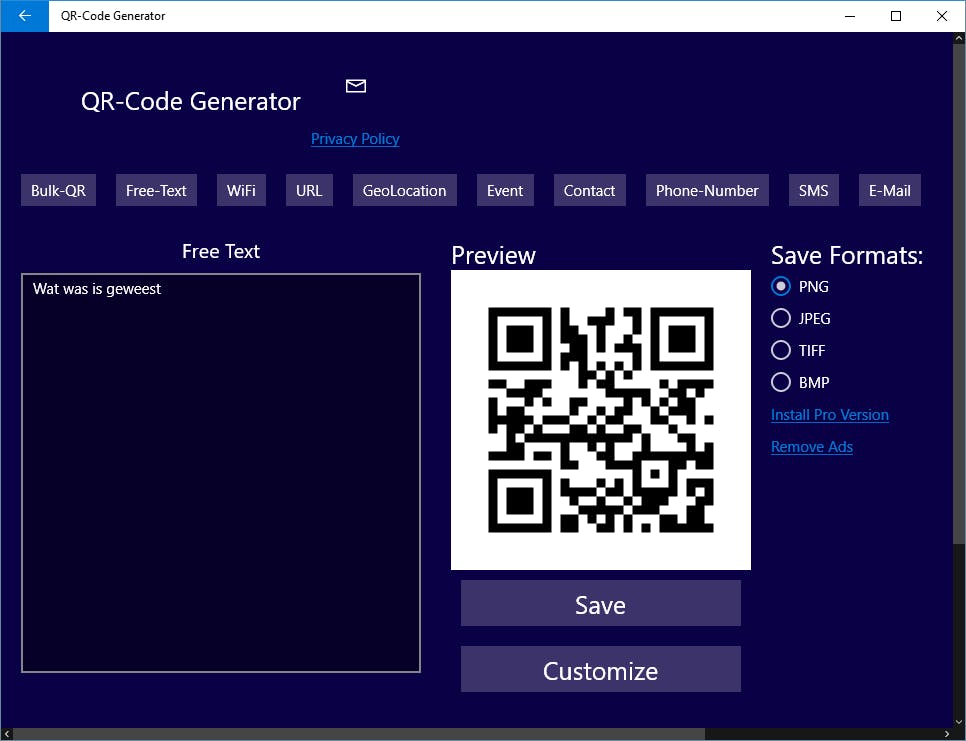Click the horizontal scrollbar thumb
Viewport: 966px width, 741px height.
(x=359, y=734)
